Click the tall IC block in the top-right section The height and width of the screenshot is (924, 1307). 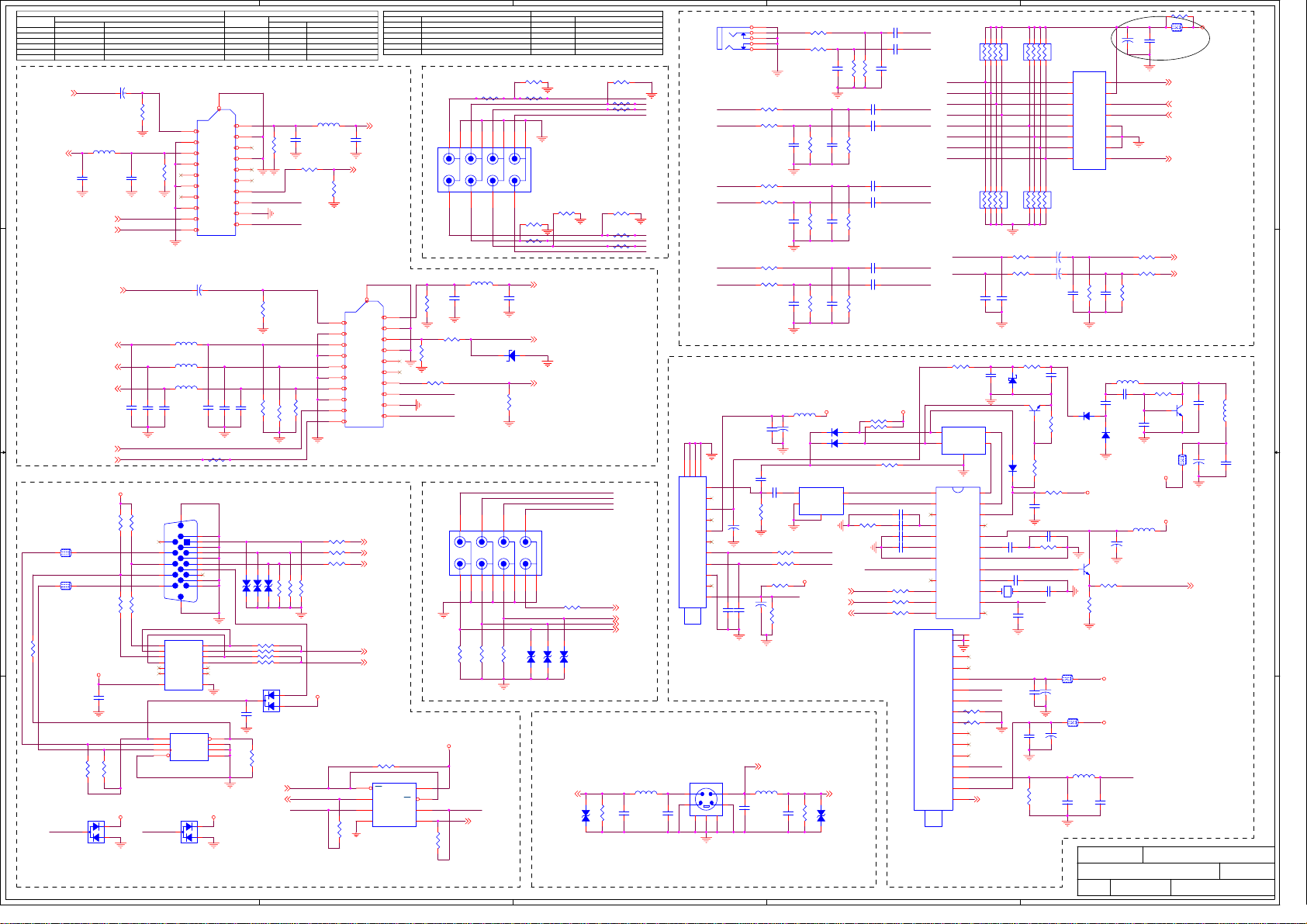1089,120
